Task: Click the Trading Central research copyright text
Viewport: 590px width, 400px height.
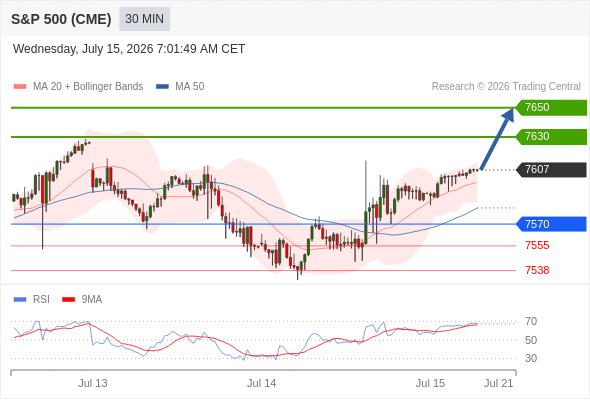Action: (x=506, y=87)
